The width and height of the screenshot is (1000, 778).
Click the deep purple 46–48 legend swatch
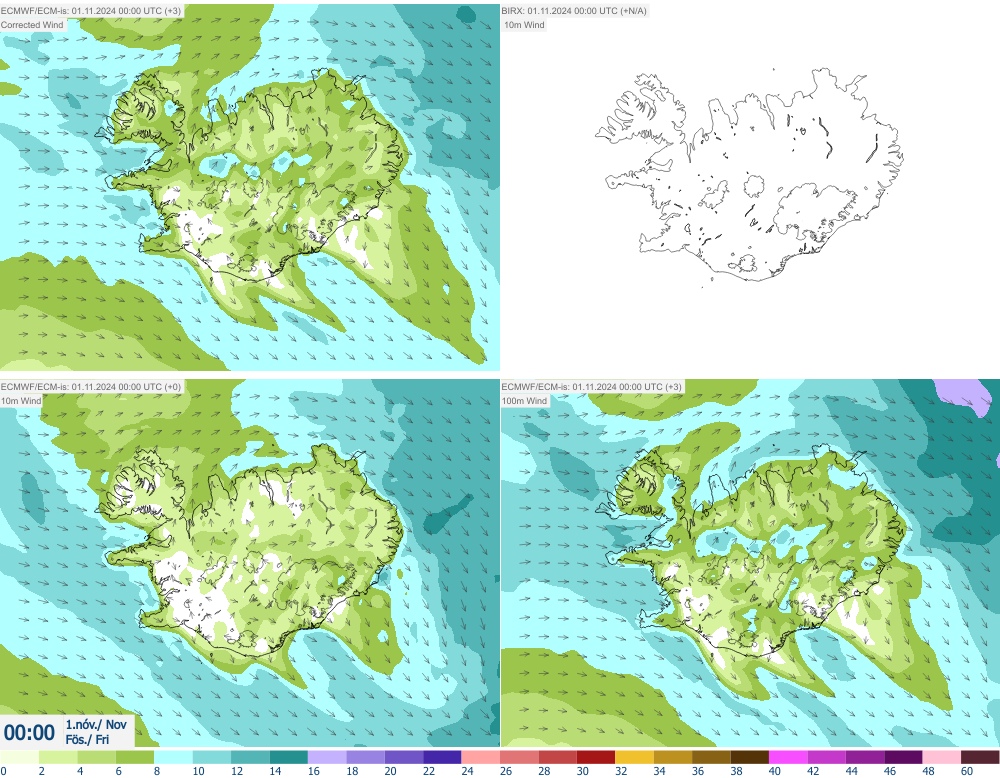click(903, 757)
